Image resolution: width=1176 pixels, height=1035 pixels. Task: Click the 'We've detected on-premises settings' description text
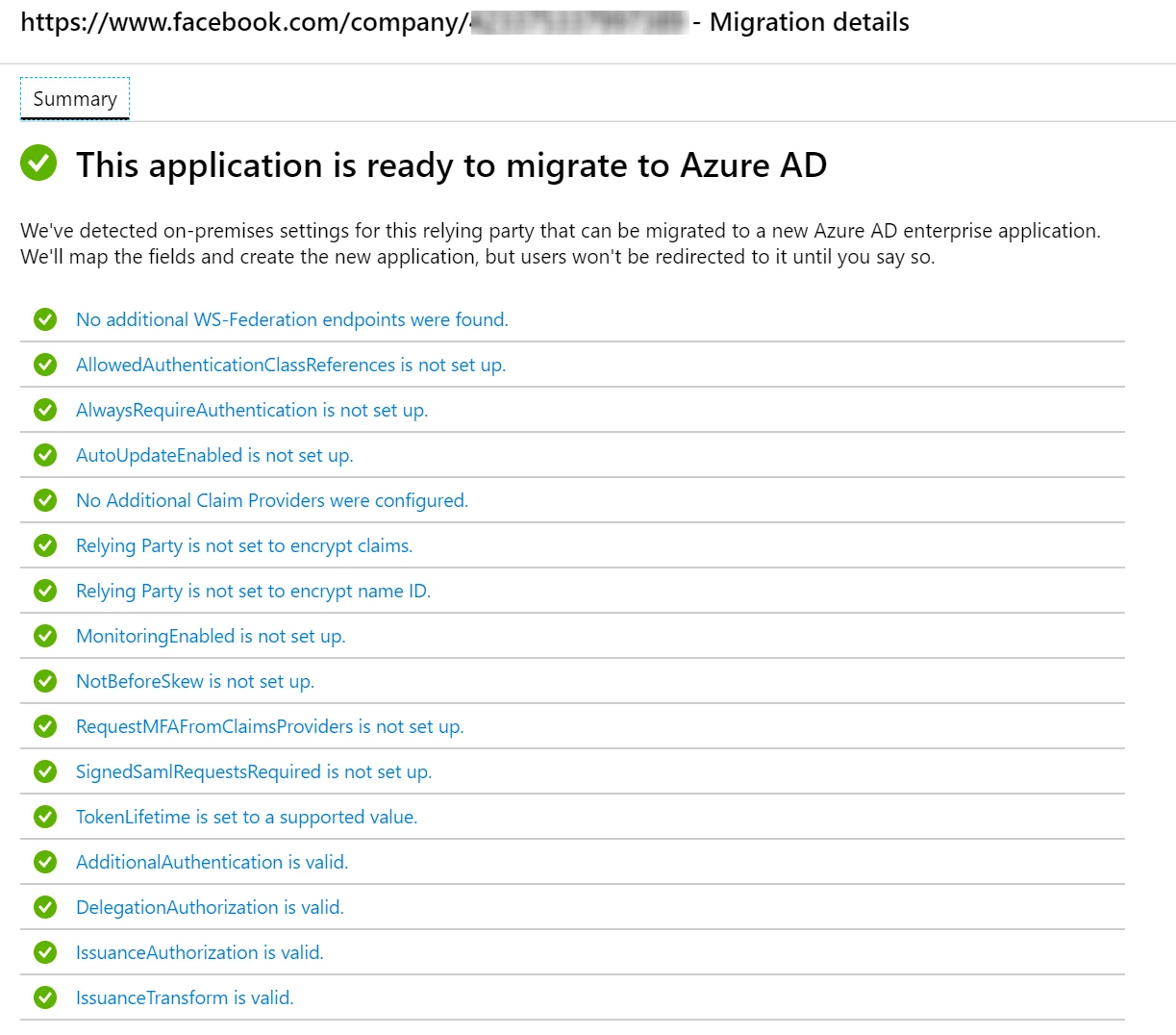tap(561, 243)
